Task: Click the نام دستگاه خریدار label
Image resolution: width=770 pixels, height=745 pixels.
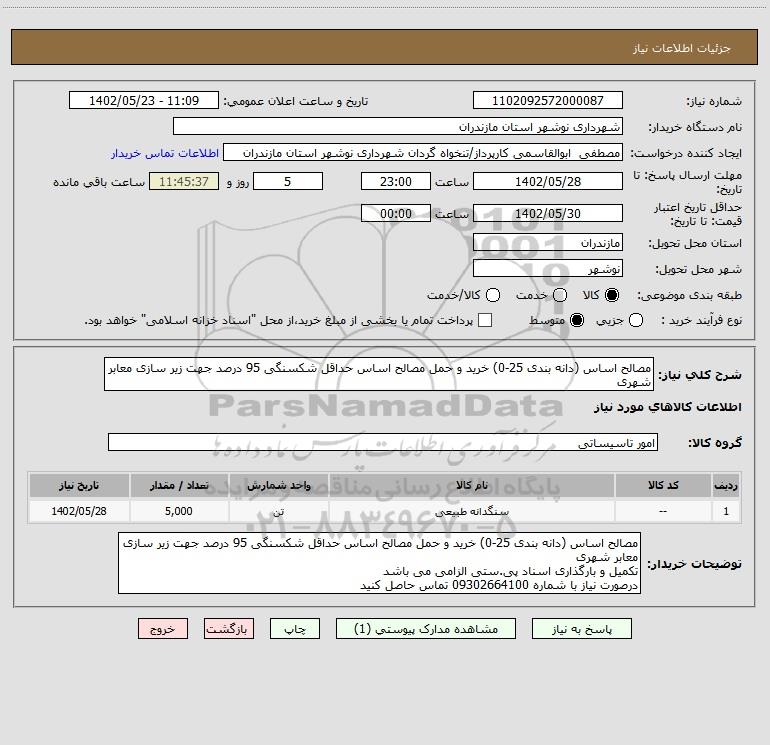Action: point(695,127)
